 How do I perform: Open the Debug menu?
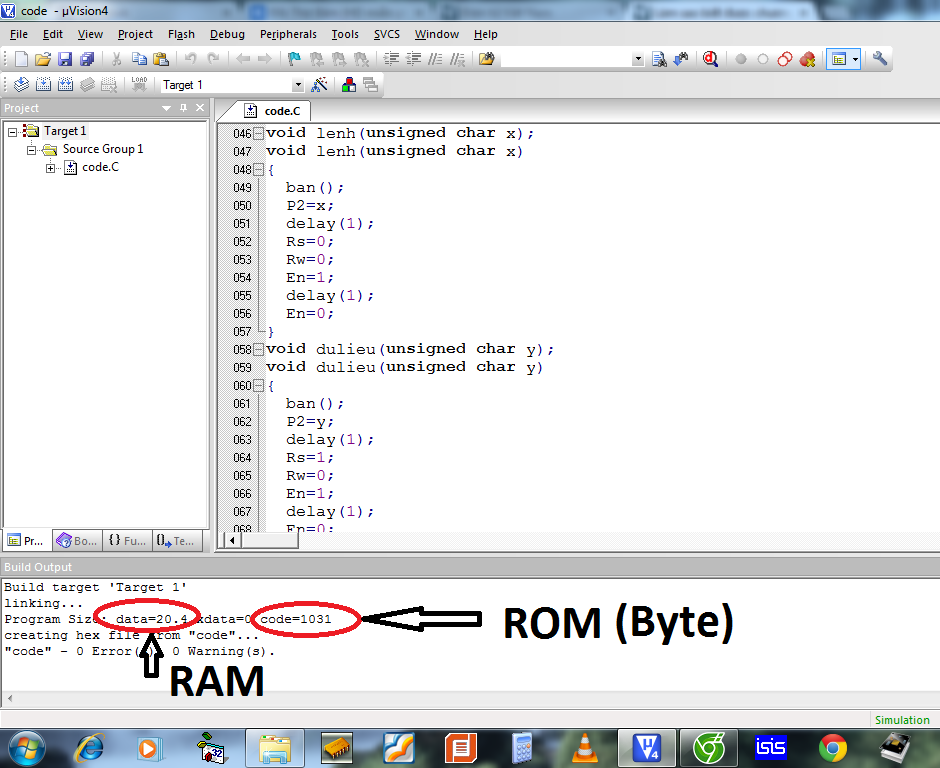point(227,34)
